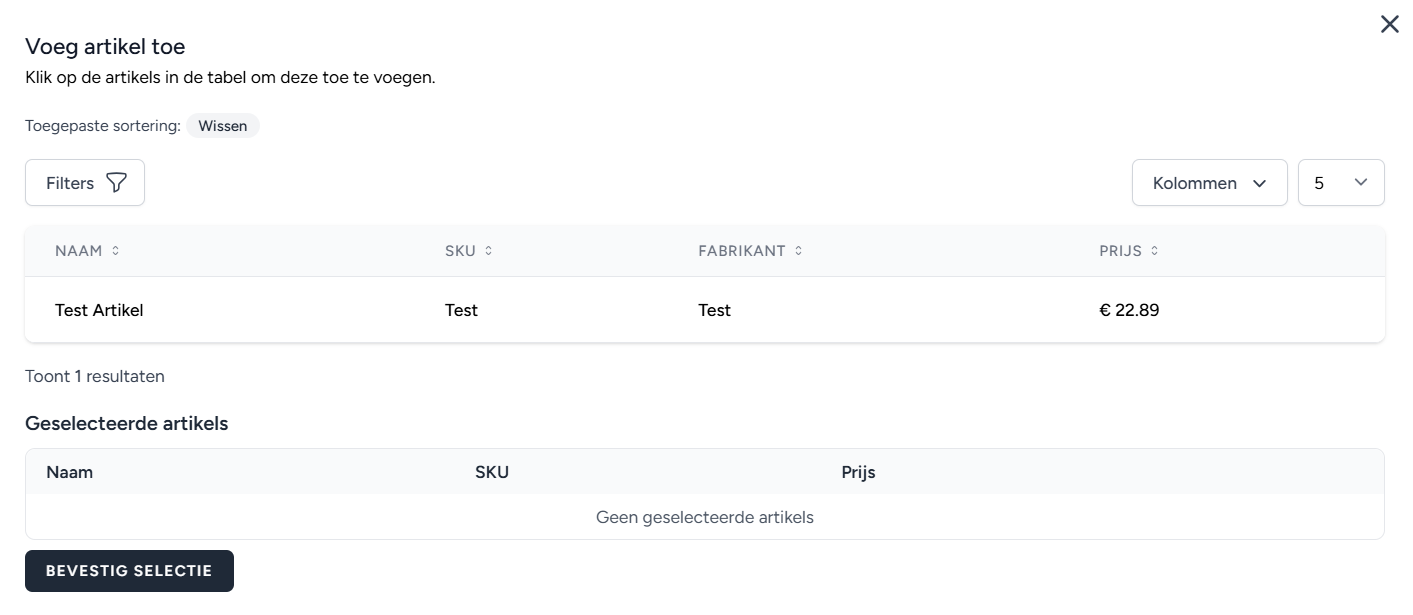The width and height of the screenshot is (1413, 615).
Task: Open the Kolommen dropdown
Action: [x=1210, y=183]
